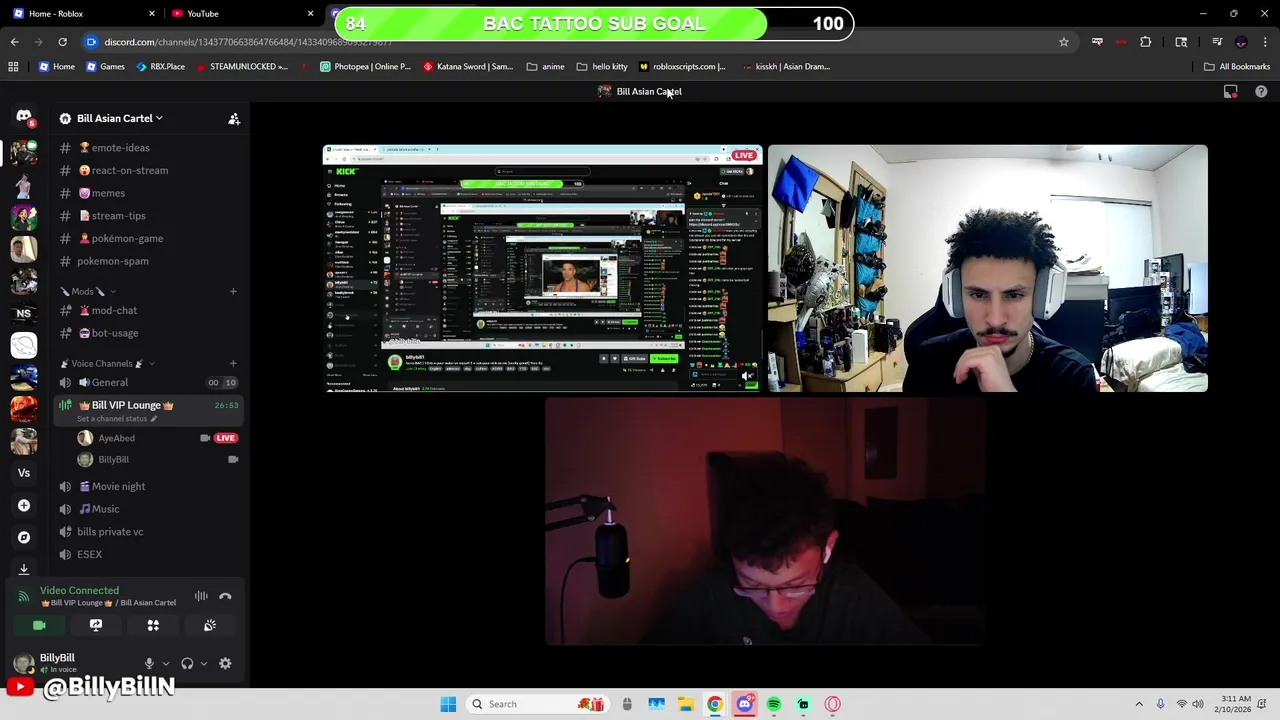Create channel in Mods with plus
1280x720 pixels.
tap(233, 291)
